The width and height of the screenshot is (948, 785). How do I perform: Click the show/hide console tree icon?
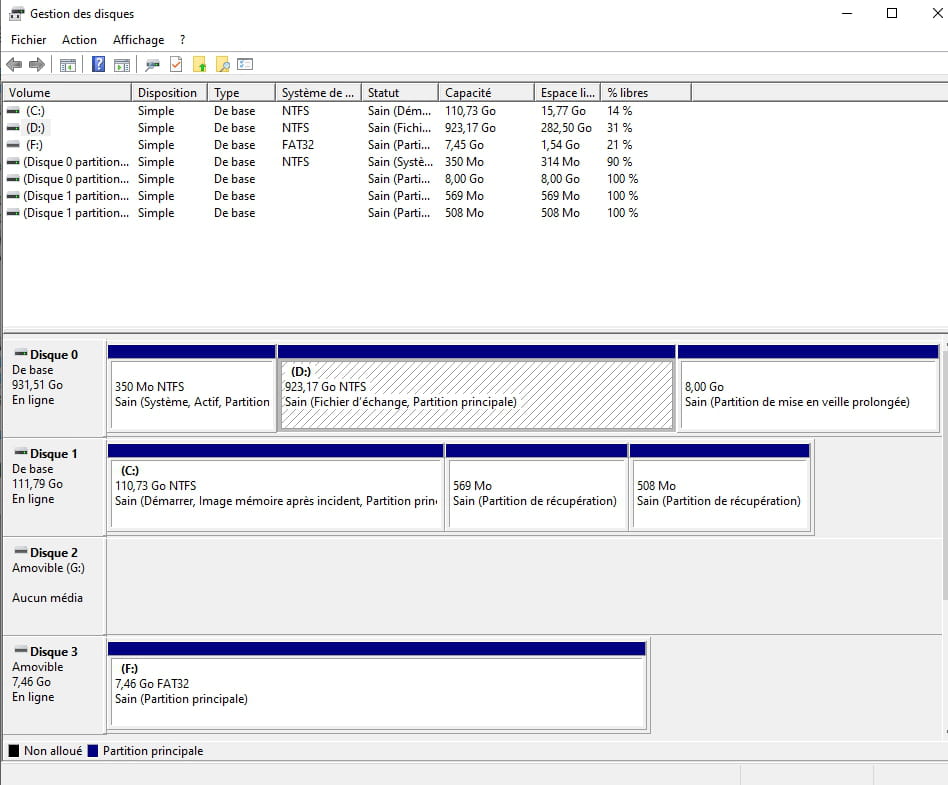(x=68, y=65)
